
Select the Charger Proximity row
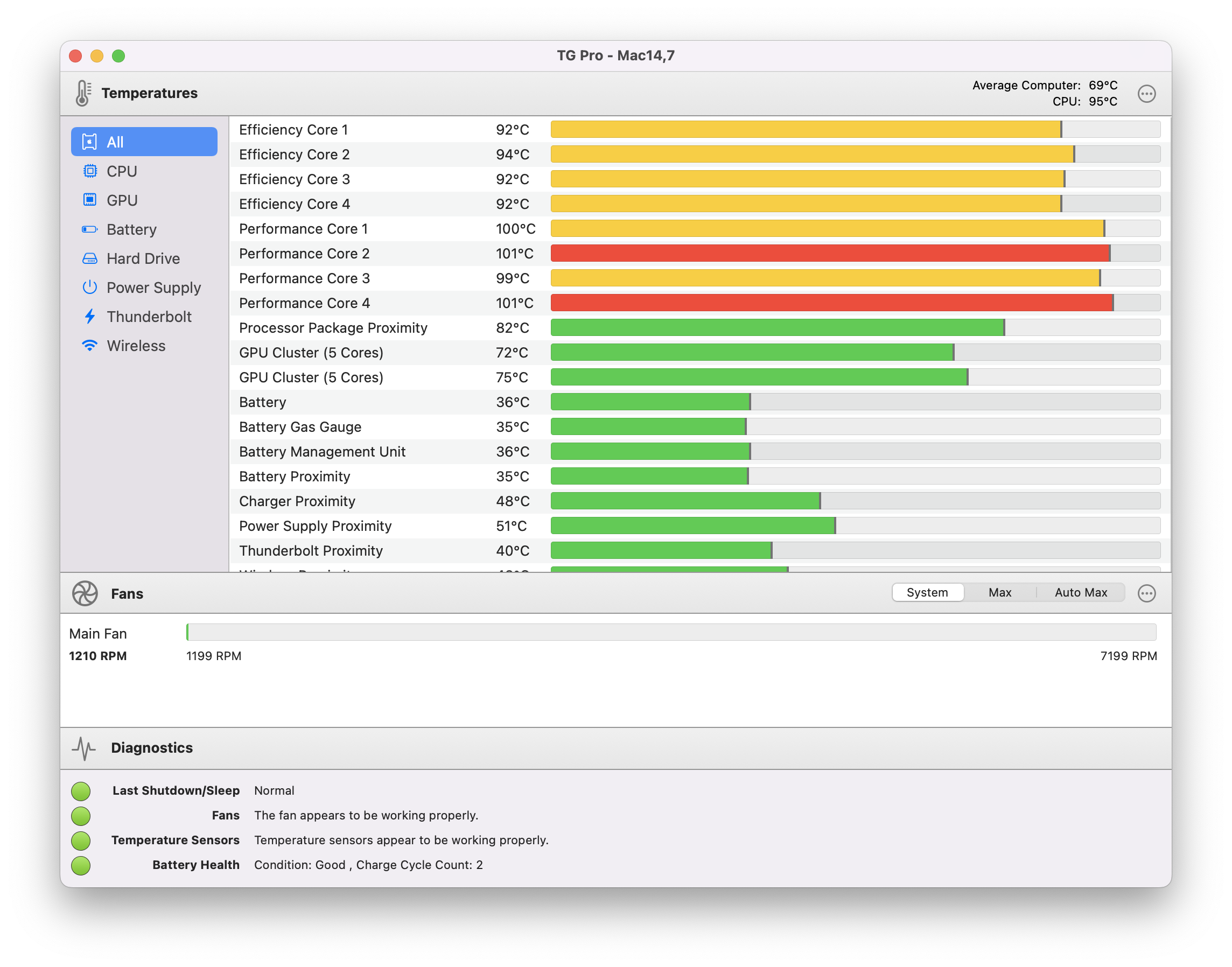pos(699,501)
